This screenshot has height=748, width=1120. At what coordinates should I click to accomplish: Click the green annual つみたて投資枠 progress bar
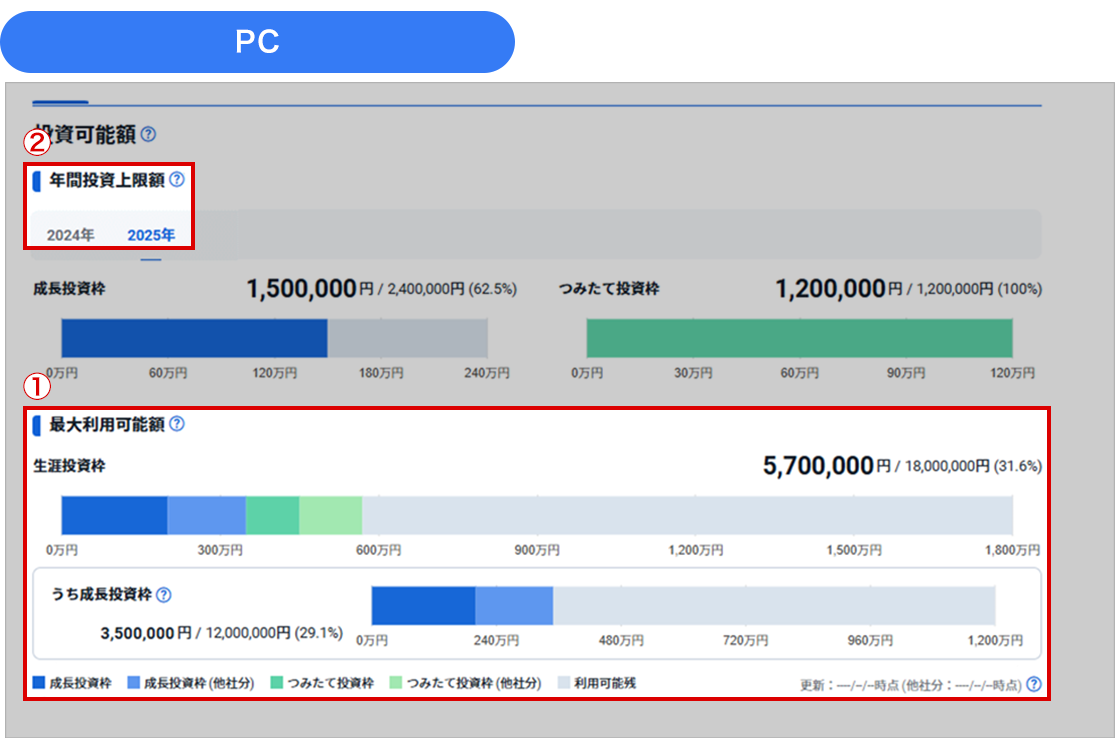(x=799, y=338)
